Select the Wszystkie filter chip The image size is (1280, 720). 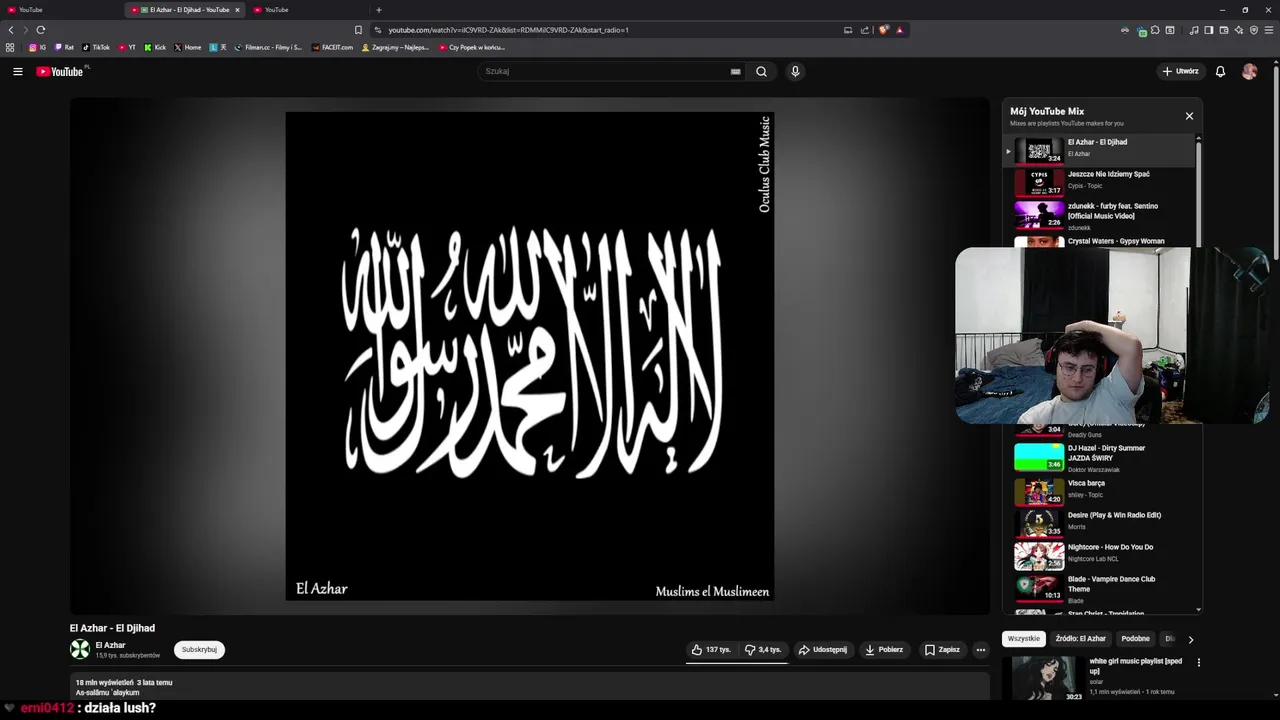[x=1024, y=638]
